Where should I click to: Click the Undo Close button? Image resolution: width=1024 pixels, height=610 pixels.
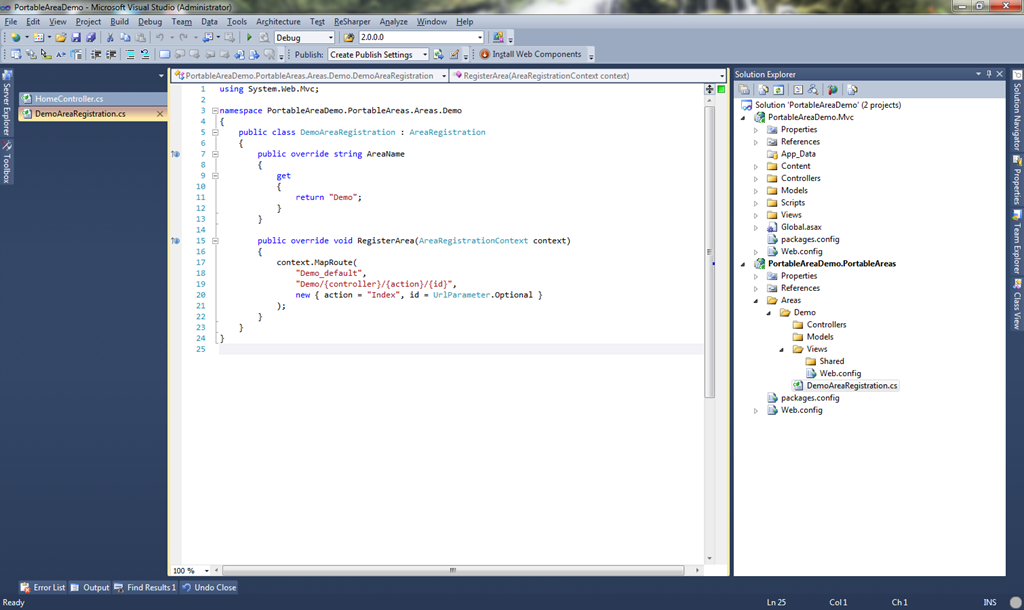coord(209,587)
